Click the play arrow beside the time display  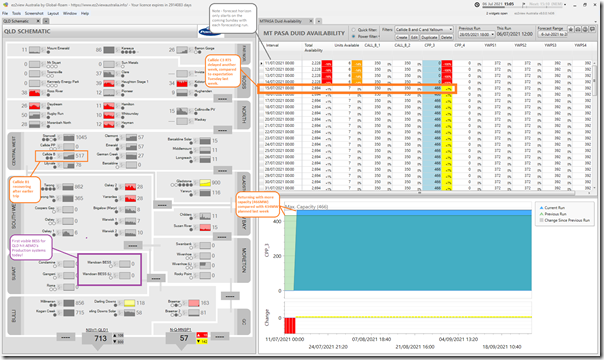coord(523,4)
